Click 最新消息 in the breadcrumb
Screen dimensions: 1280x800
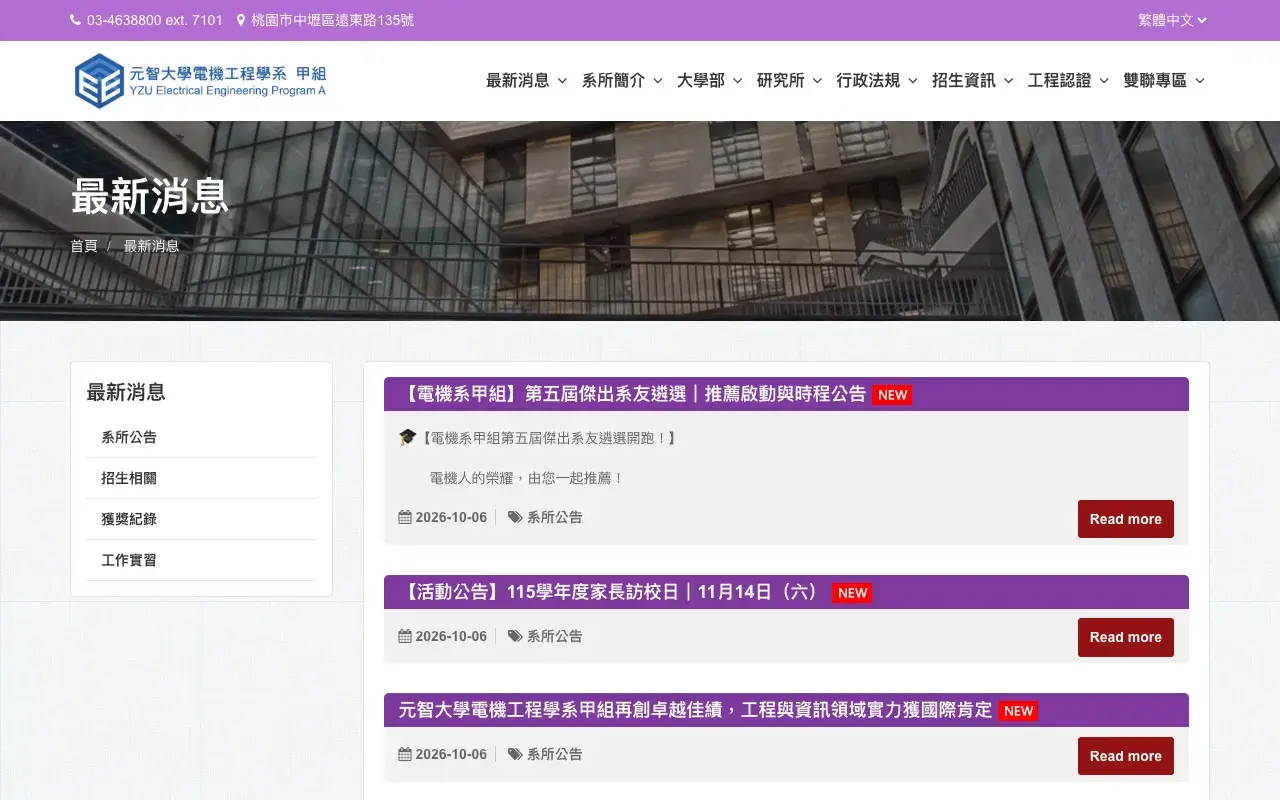pyautogui.click(x=151, y=246)
